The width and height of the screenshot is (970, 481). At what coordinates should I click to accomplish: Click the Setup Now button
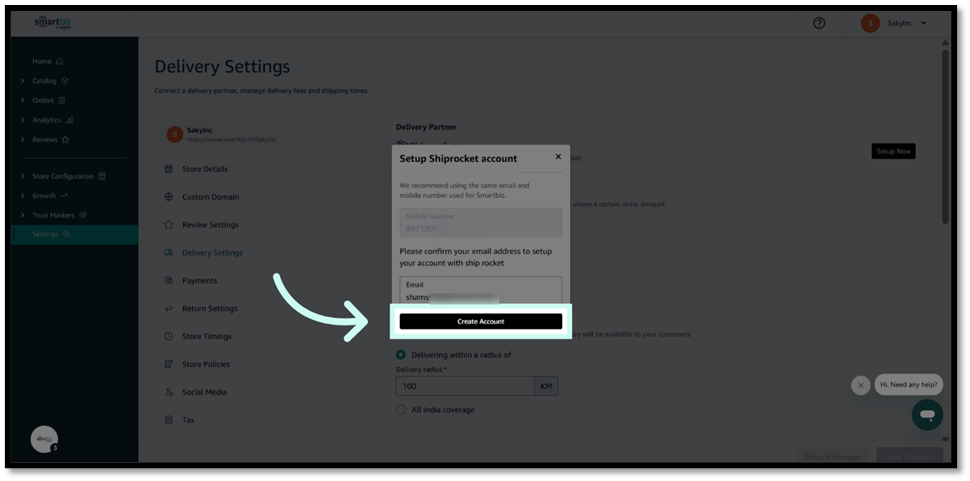893,151
